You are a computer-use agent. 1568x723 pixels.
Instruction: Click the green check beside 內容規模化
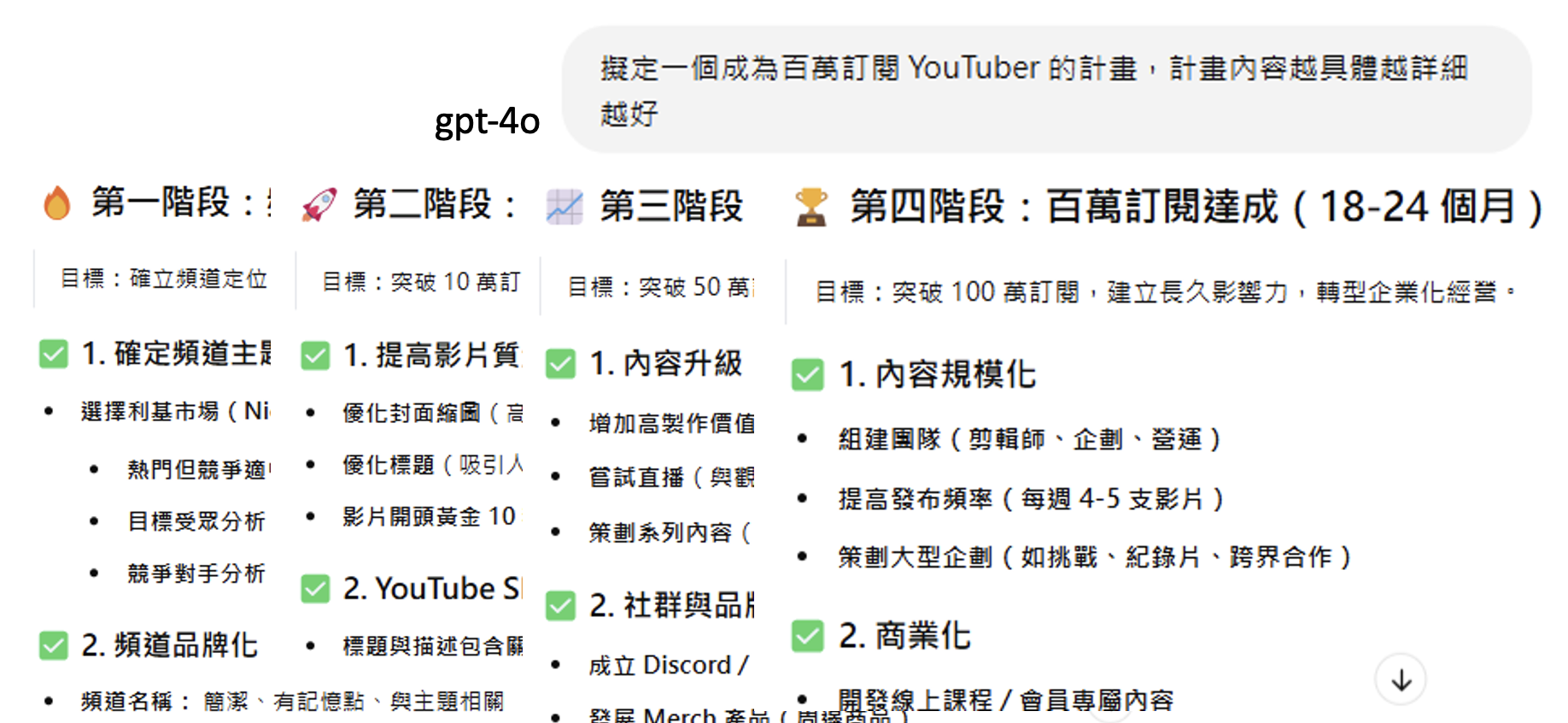pyautogui.click(x=807, y=374)
